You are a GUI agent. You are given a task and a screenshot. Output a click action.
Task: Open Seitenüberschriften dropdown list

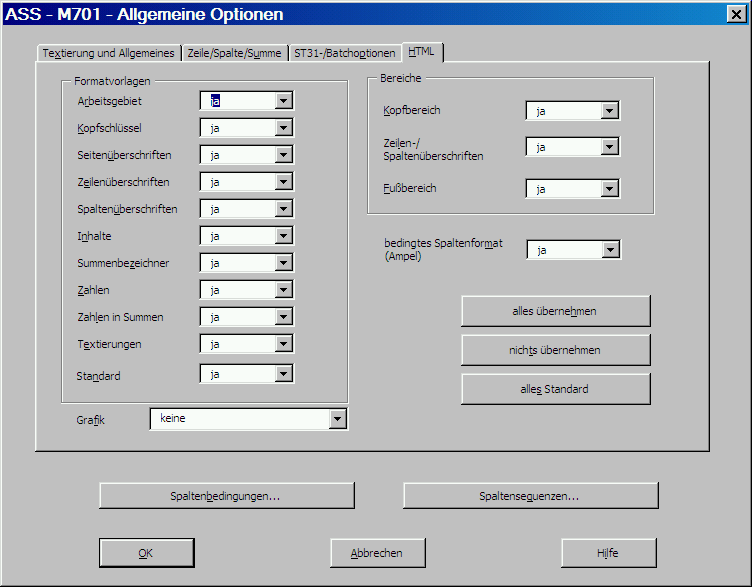[x=284, y=155]
